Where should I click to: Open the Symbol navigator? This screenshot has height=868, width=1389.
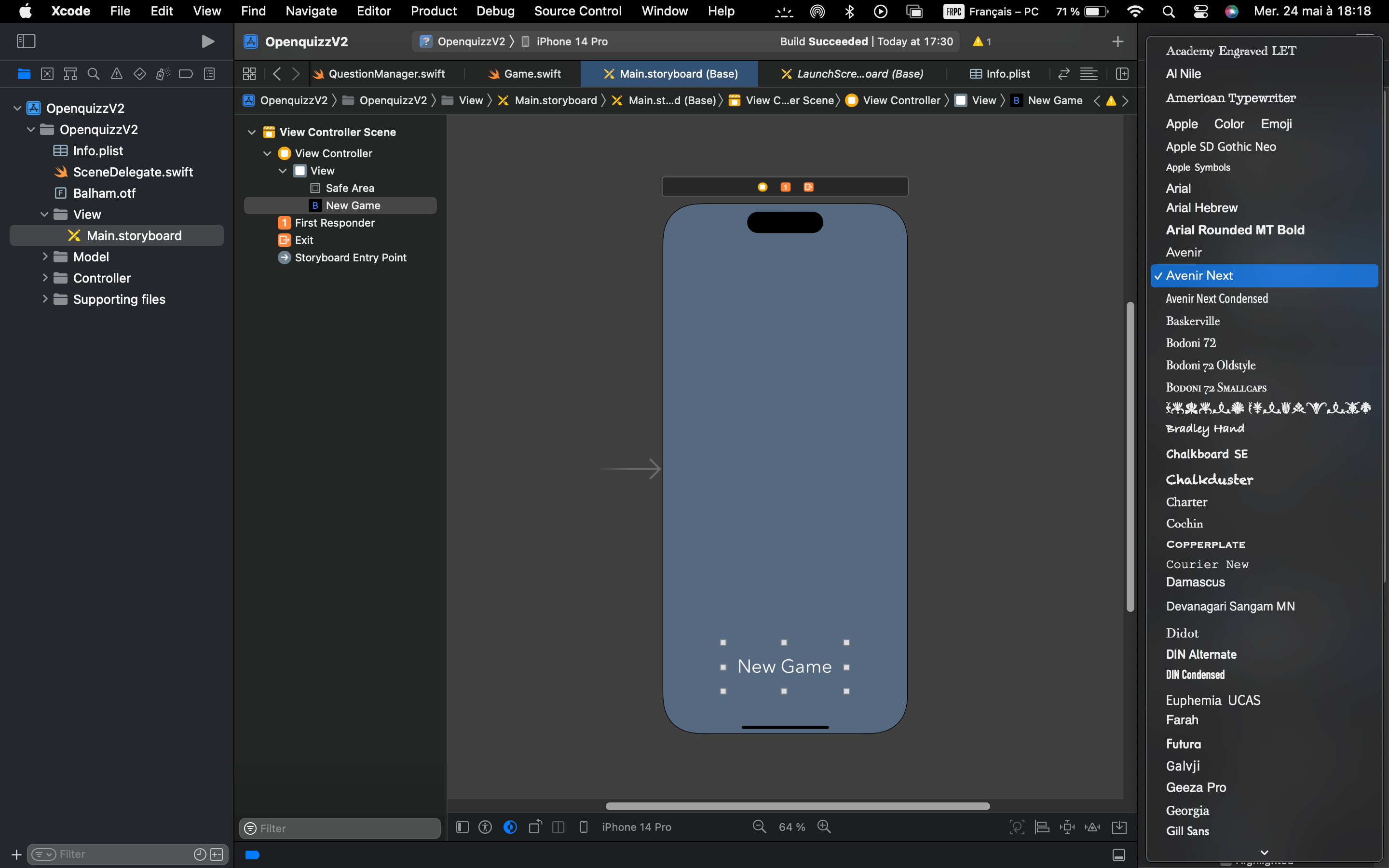(70, 74)
